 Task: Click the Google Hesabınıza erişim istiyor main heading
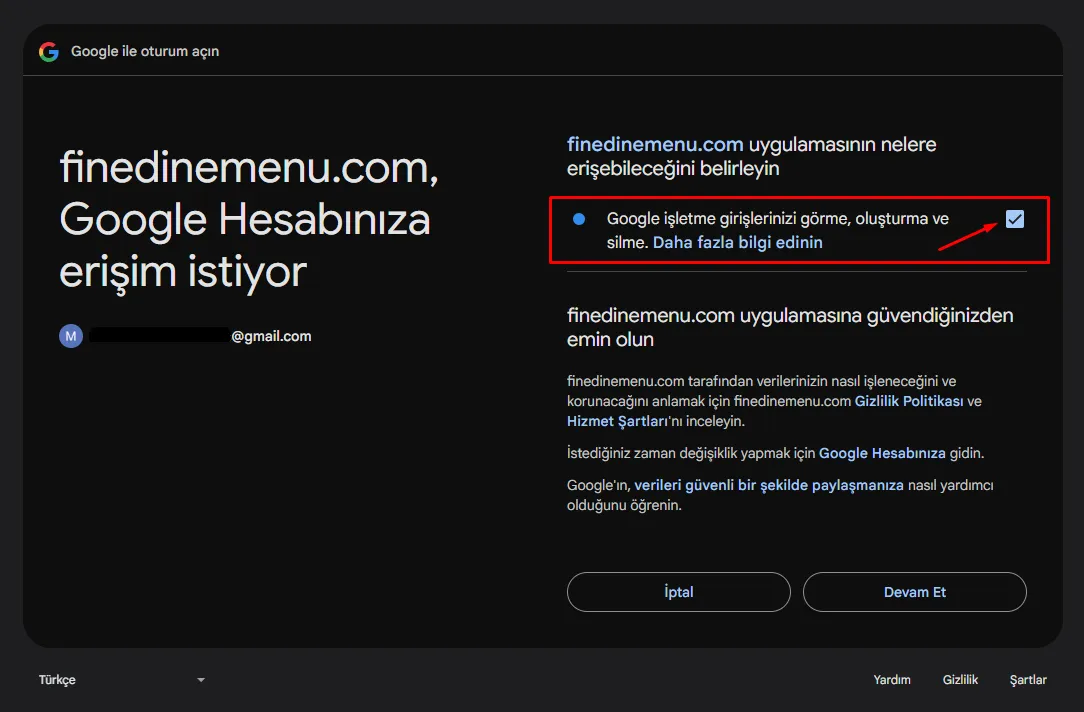tap(248, 220)
